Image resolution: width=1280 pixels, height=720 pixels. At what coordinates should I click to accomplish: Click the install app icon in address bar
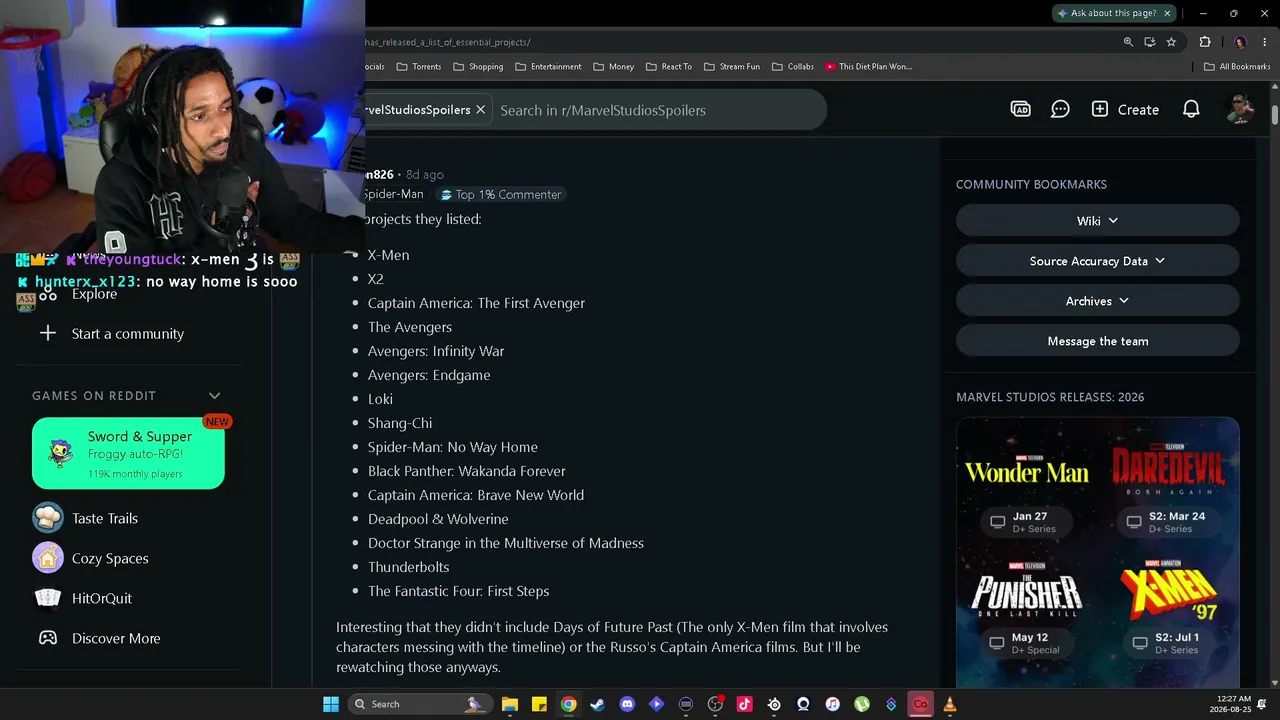tap(1150, 42)
